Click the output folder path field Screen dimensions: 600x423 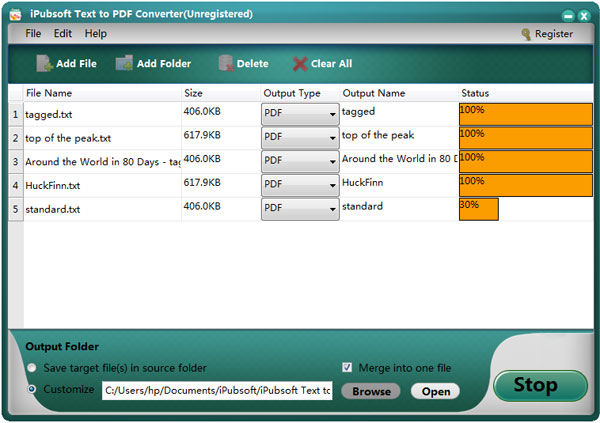pyautogui.click(x=217, y=391)
